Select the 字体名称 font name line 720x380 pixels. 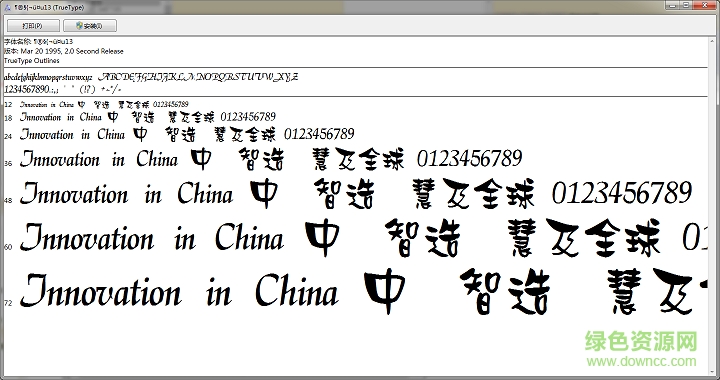coord(39,42)
